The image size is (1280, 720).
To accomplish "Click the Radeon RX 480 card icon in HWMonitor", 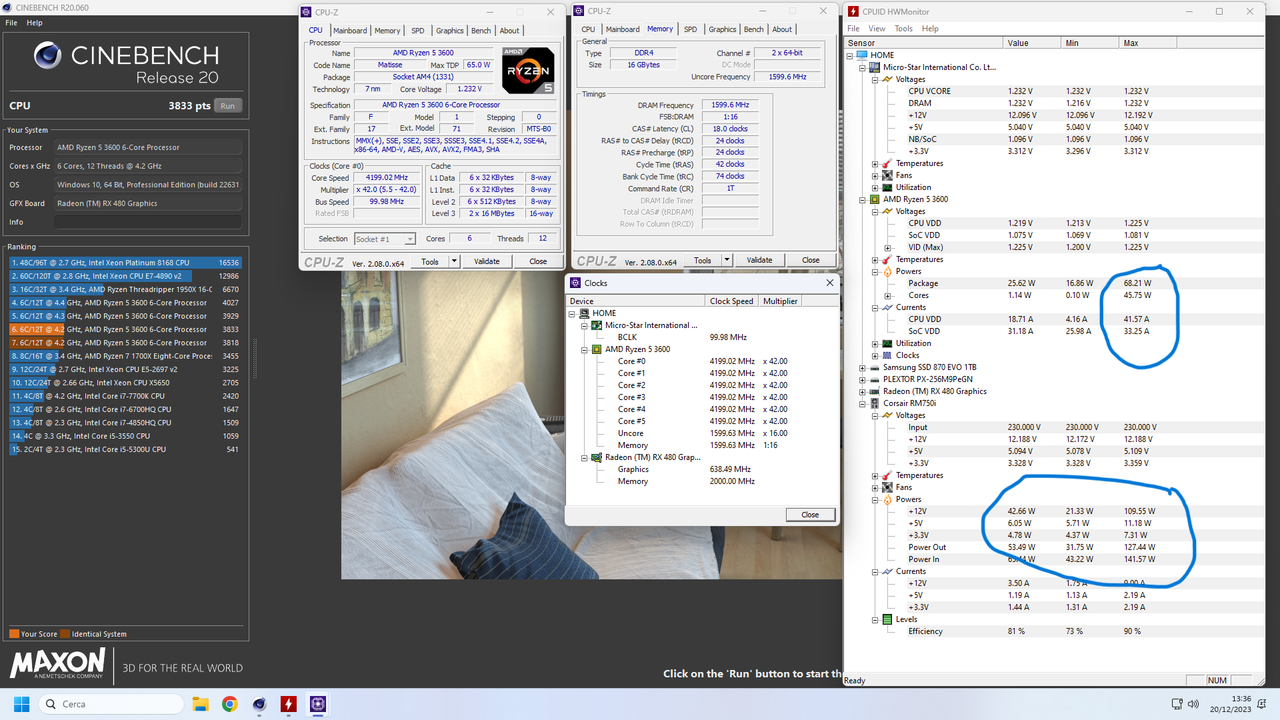I will [x=874, y=391].
